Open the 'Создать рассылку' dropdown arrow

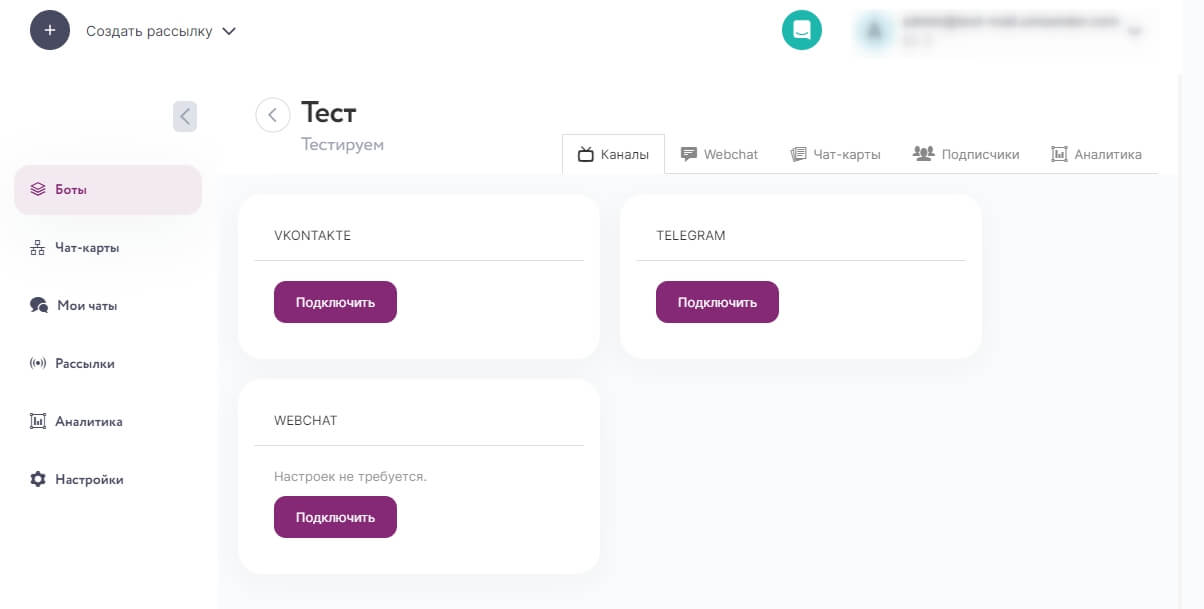229,31
